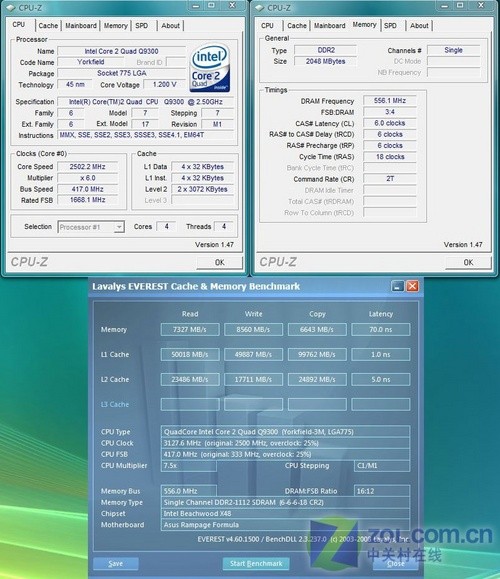Click Chipset value Intel Beachwood X48
This screenshot has height=579, width=500.
(285, 514)
